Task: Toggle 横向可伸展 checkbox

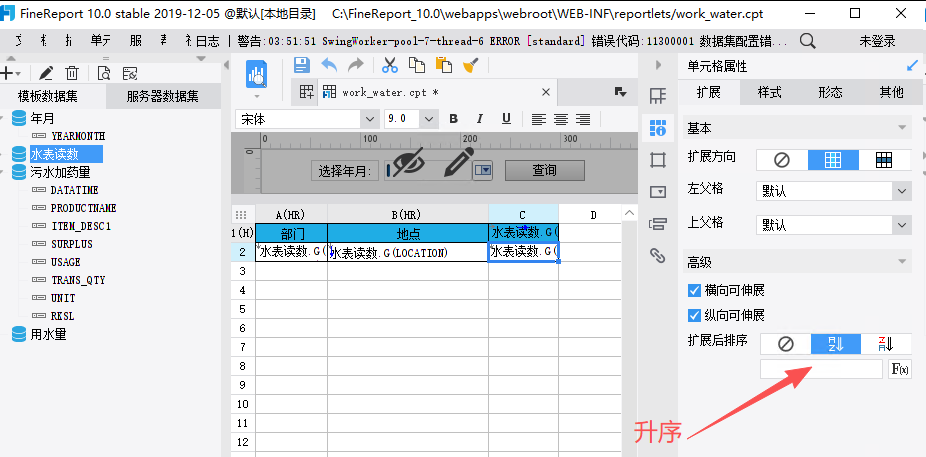Action: 694,290
